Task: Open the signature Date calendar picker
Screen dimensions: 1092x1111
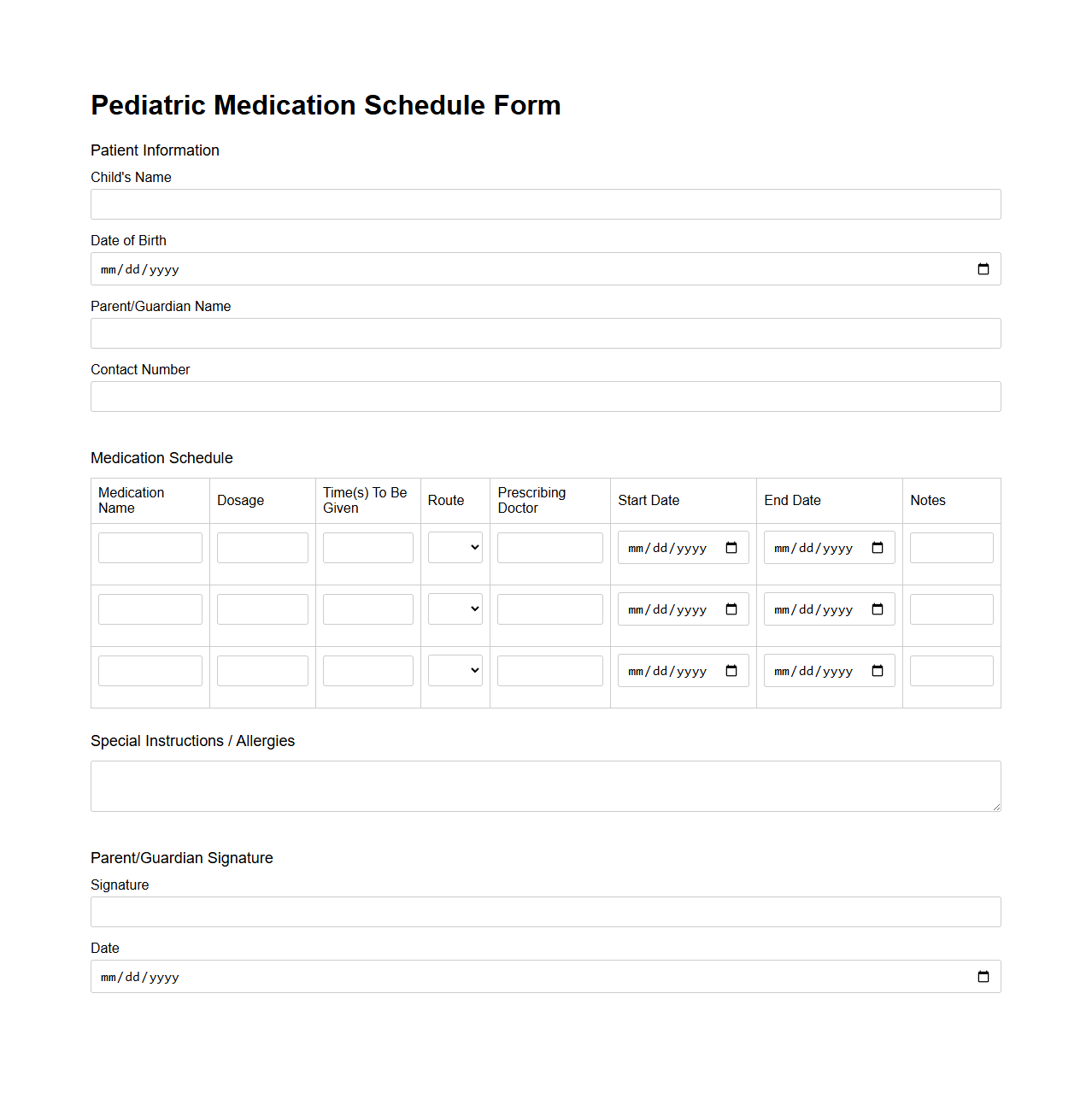Action: [x=983, y=976]
